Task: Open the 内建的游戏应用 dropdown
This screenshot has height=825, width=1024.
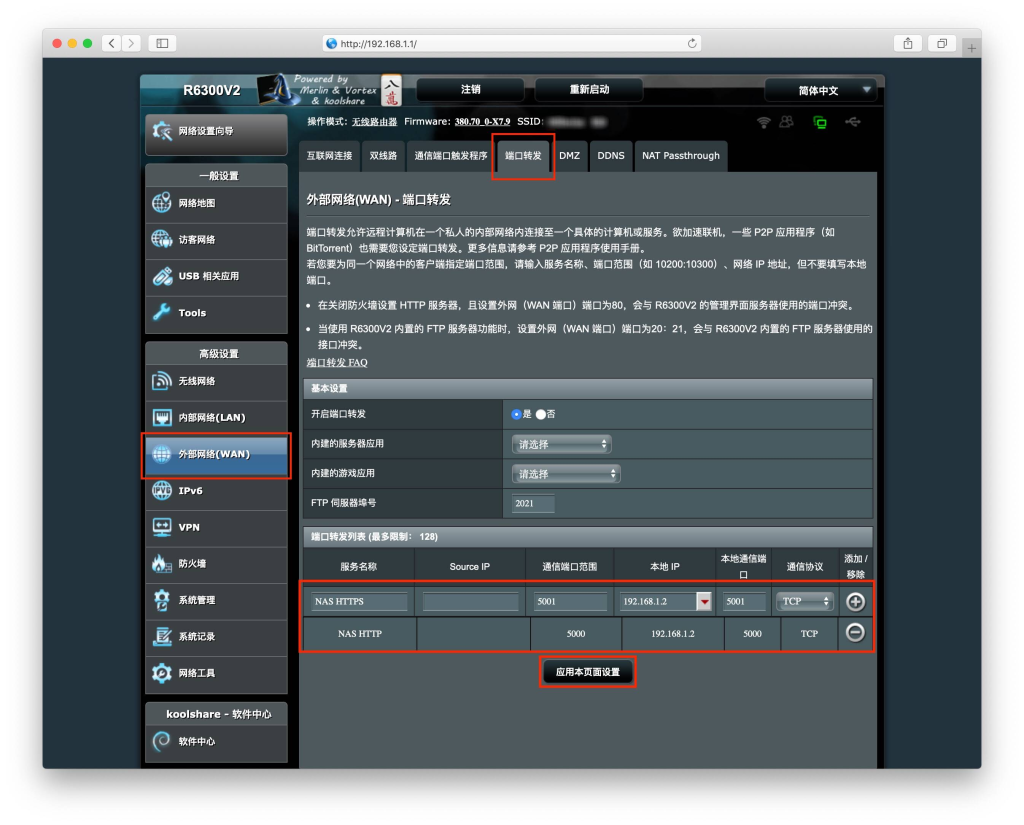Action: [x=566, y=473]
